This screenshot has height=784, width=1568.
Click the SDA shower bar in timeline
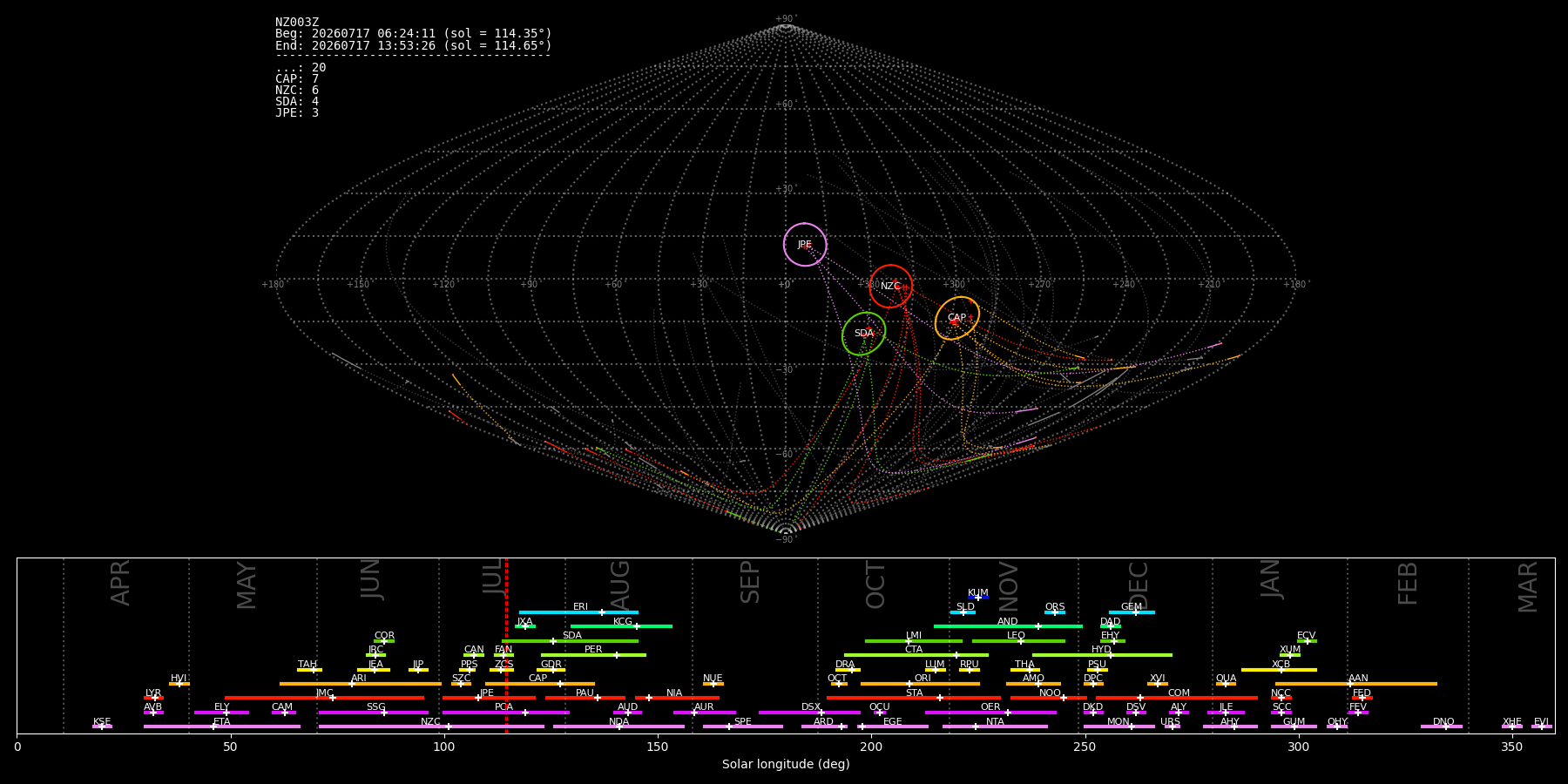(x=571, y=641)
